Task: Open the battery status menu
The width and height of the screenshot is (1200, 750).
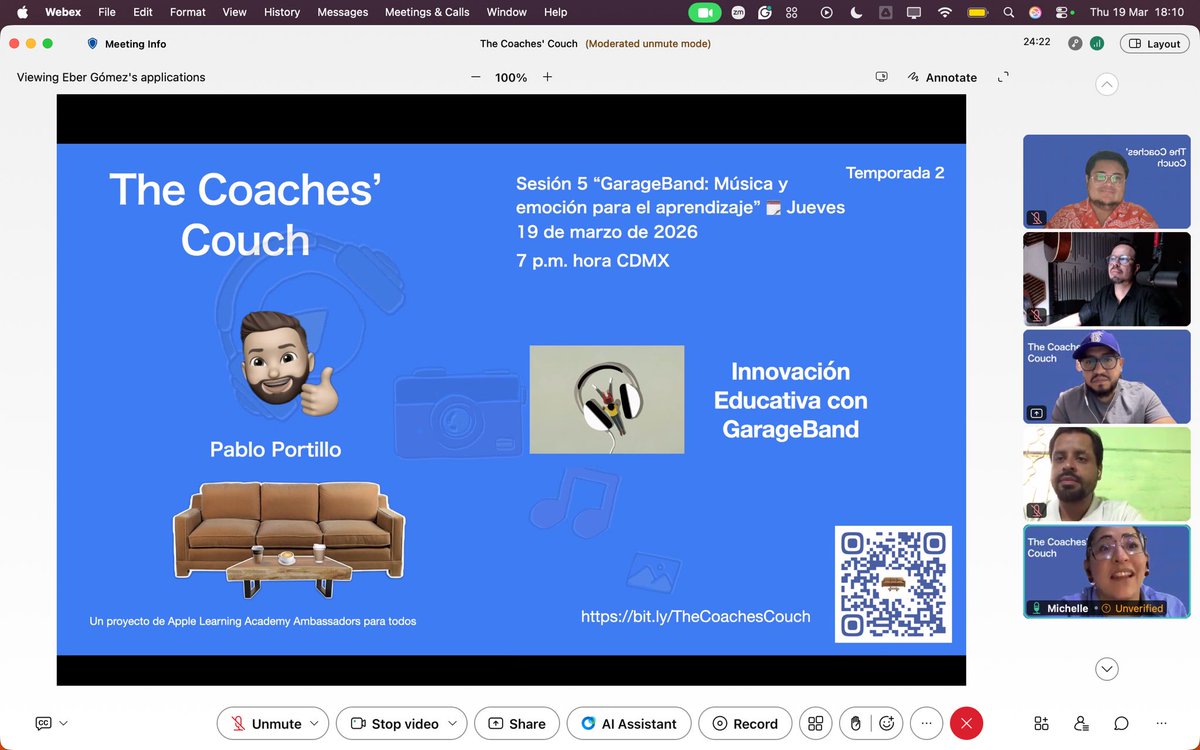Action: (x=977, y=12)
